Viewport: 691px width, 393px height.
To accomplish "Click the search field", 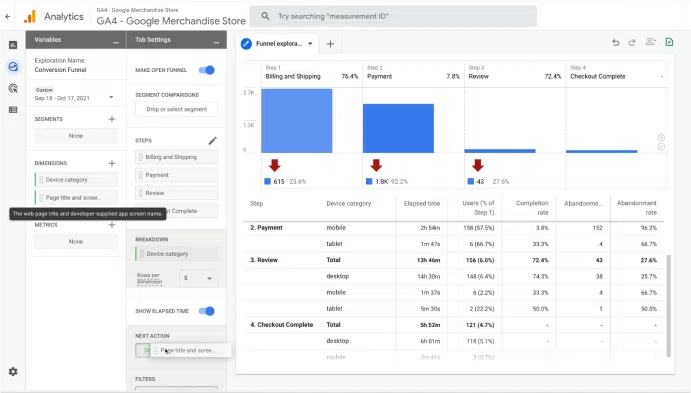I will [x=393, y=16].
